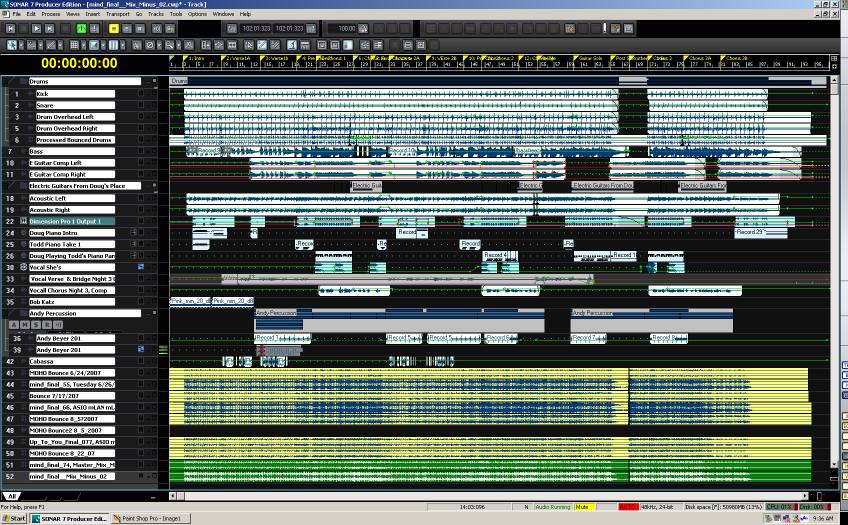This screenshot has width=848, height=525.
Task: Click the Windows Start button
Action: coord(16,519)
